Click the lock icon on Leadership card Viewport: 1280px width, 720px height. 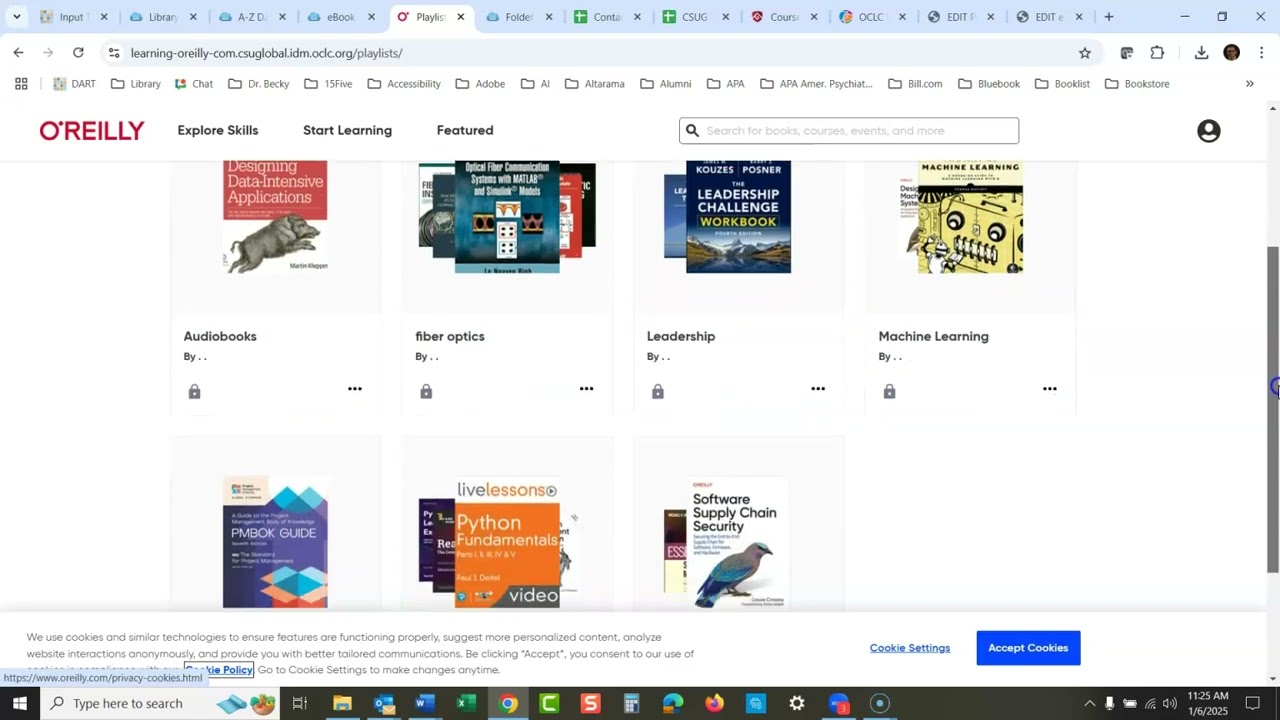pos(658,391)
